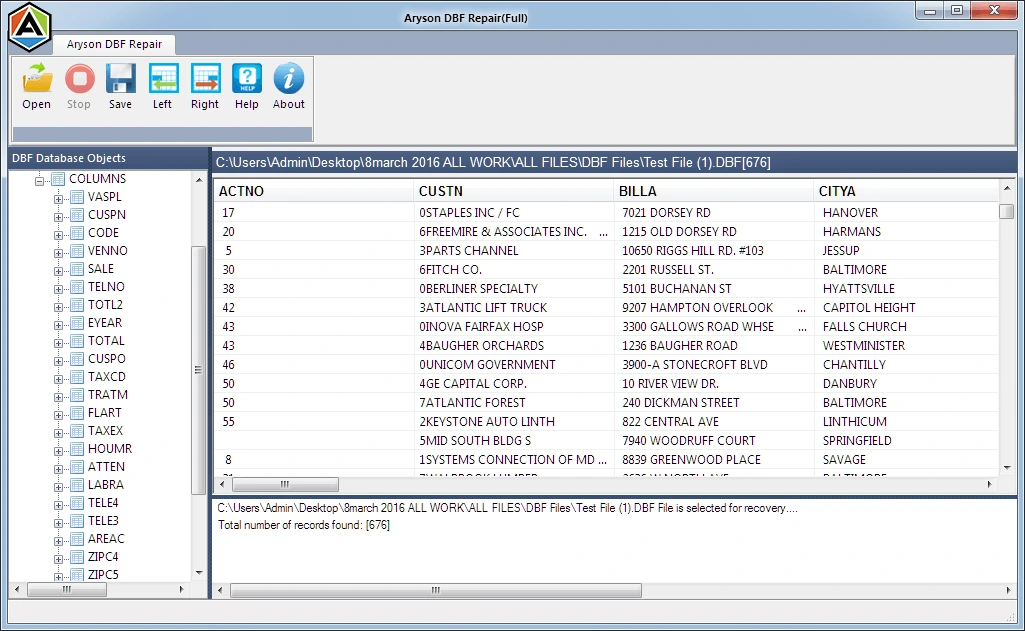The image size is (1025, 631).
Task: Click the log panel horizontal scrollbar thumb
Action: [436, 590]
